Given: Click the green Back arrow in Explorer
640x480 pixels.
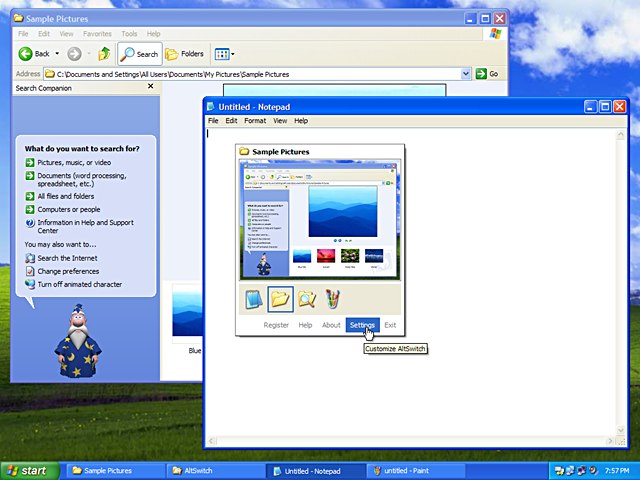Looking at the screenshot, I should [x=25, y=54].
